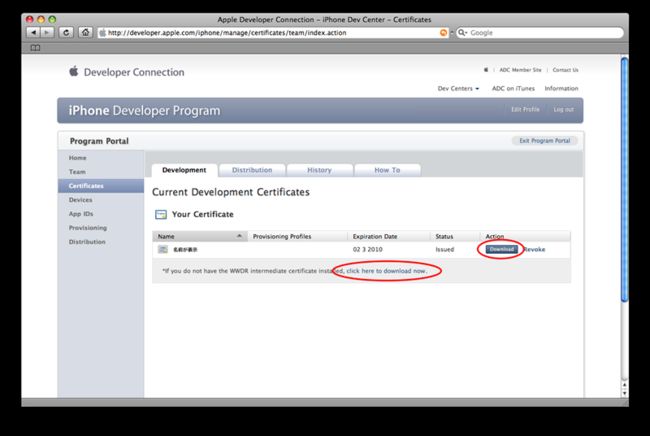Open the home page with the house icon
650x436 pixels.
pyautogui.click(x=85, y=32)
